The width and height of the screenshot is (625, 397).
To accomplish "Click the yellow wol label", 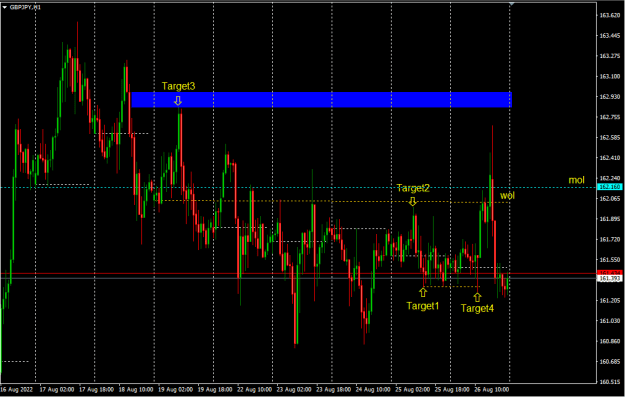I will point(507,195).
